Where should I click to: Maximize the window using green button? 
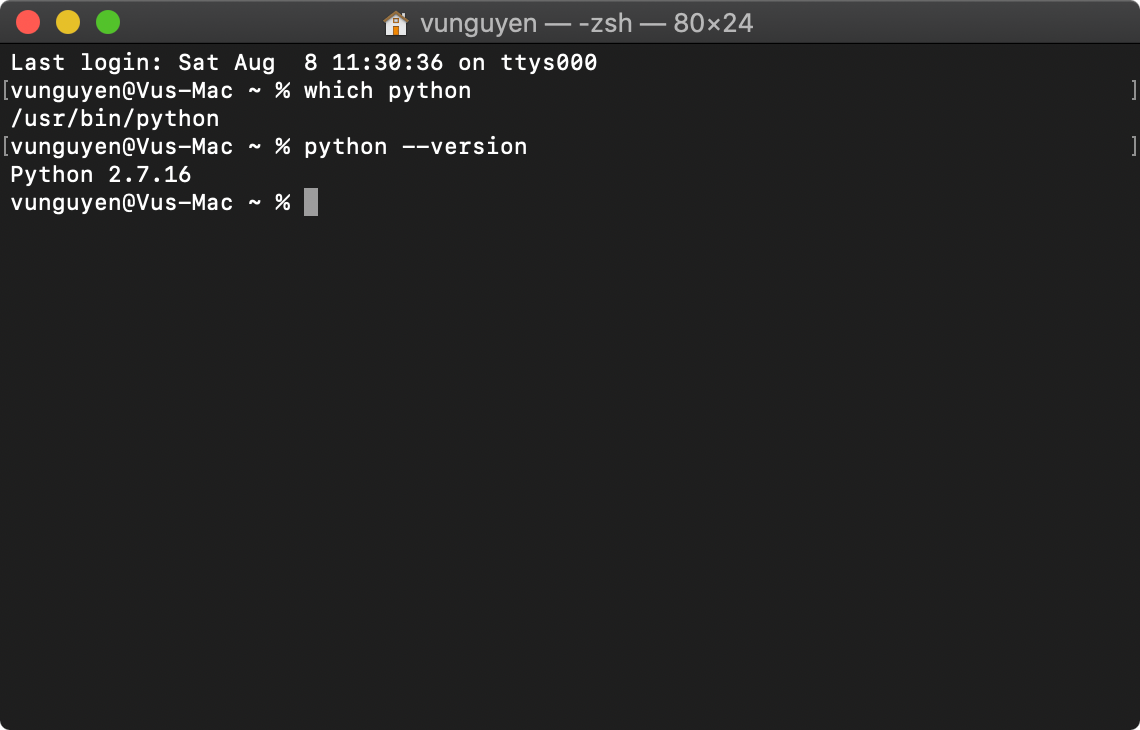click(x=108, y=23)
